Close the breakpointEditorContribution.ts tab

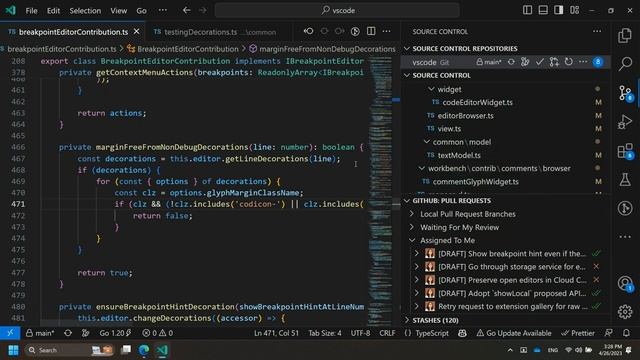pyautogui.click(x=137, y=31)
